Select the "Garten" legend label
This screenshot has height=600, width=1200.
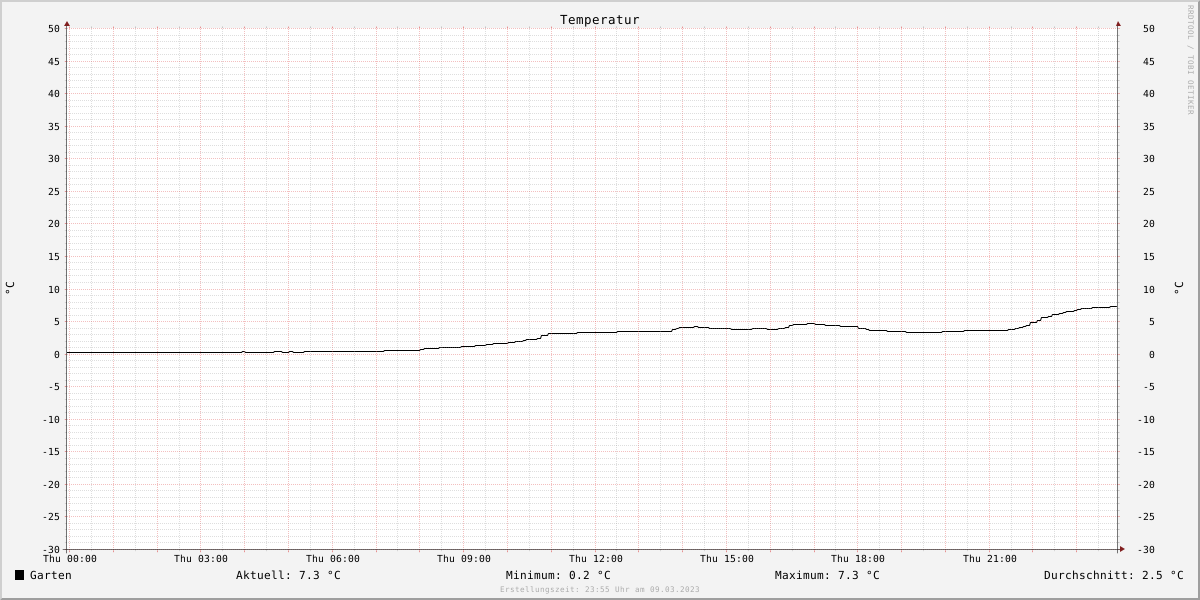tap(51, 575)
